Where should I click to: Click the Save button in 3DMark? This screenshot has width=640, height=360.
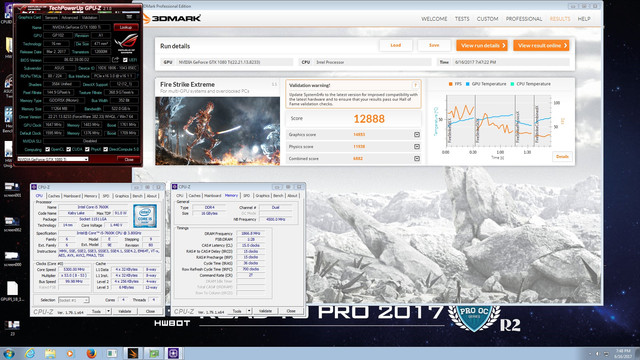point(434,45)
